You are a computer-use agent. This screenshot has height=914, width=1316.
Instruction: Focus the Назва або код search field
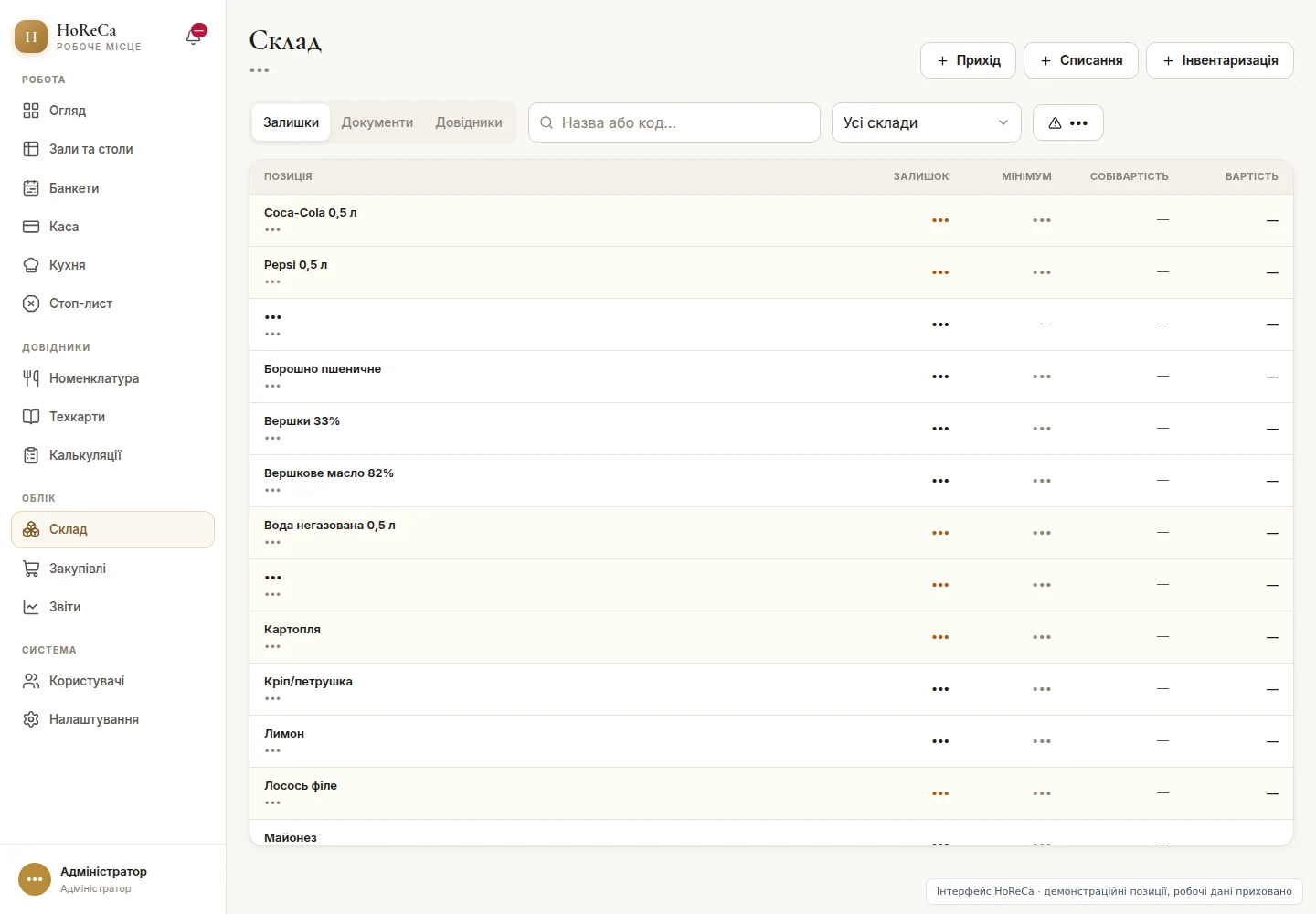(x=674, y=122)
